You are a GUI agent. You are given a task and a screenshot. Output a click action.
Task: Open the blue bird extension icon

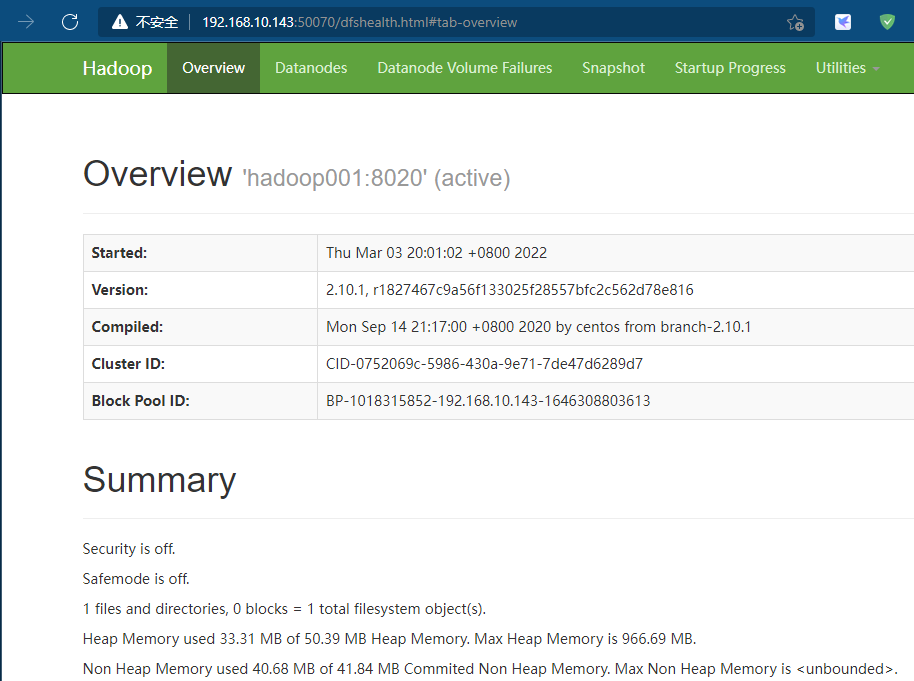(x=843, y=22)
